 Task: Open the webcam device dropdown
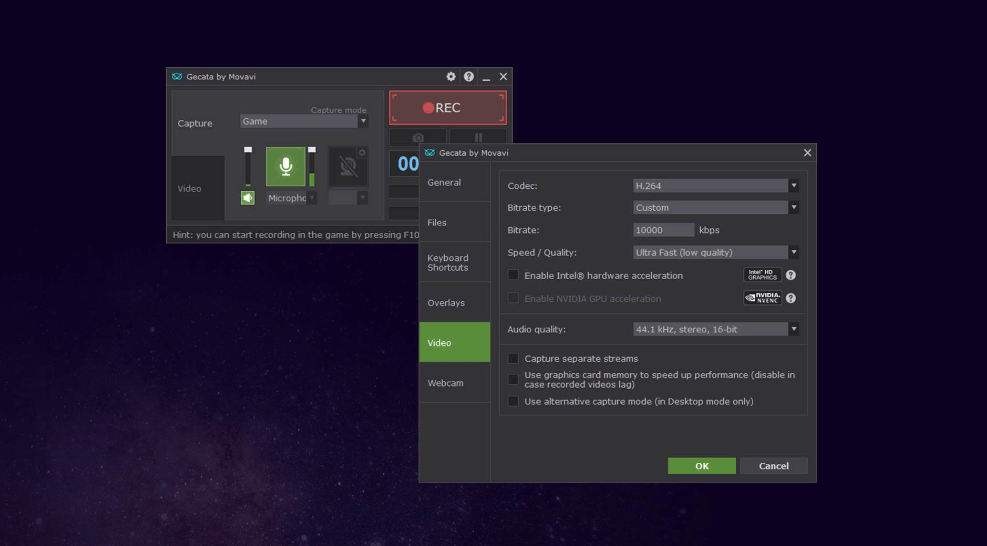tap(347, 198)
